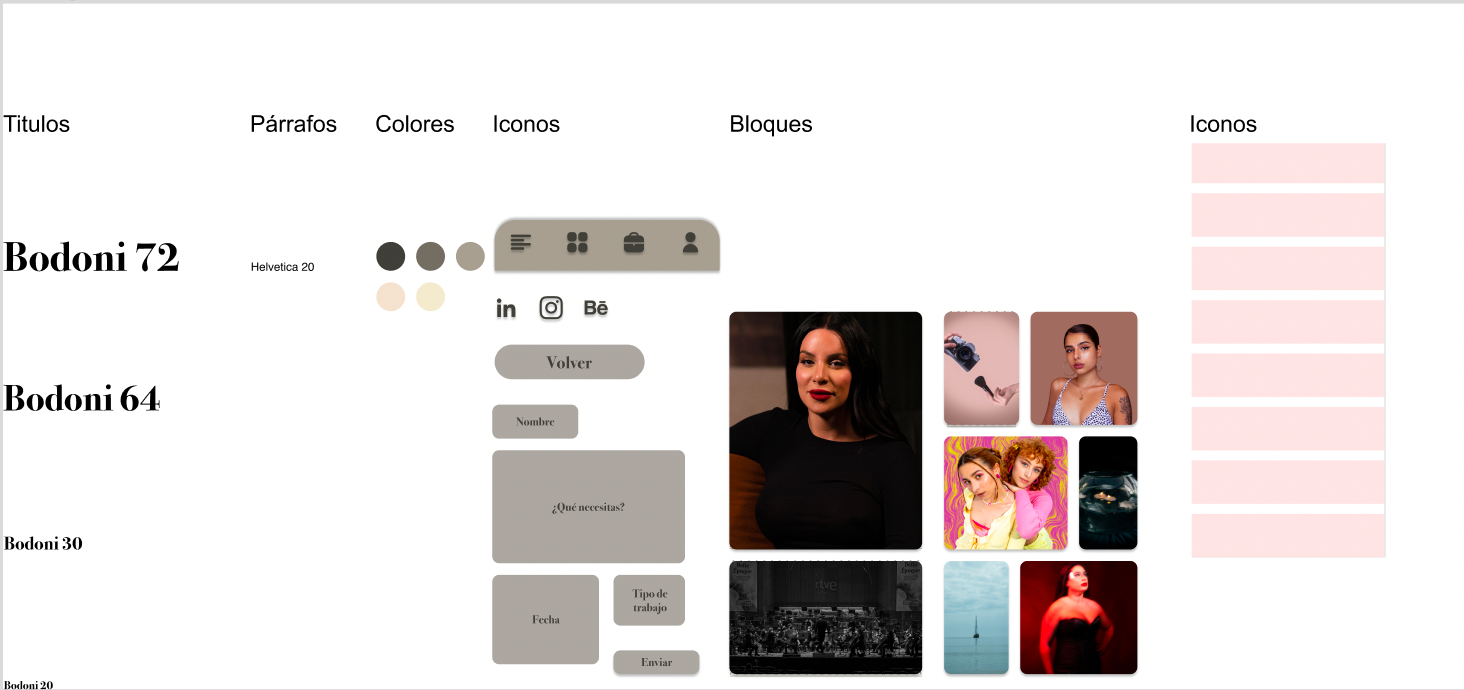Select the Fecha field block

click(545, 619)
